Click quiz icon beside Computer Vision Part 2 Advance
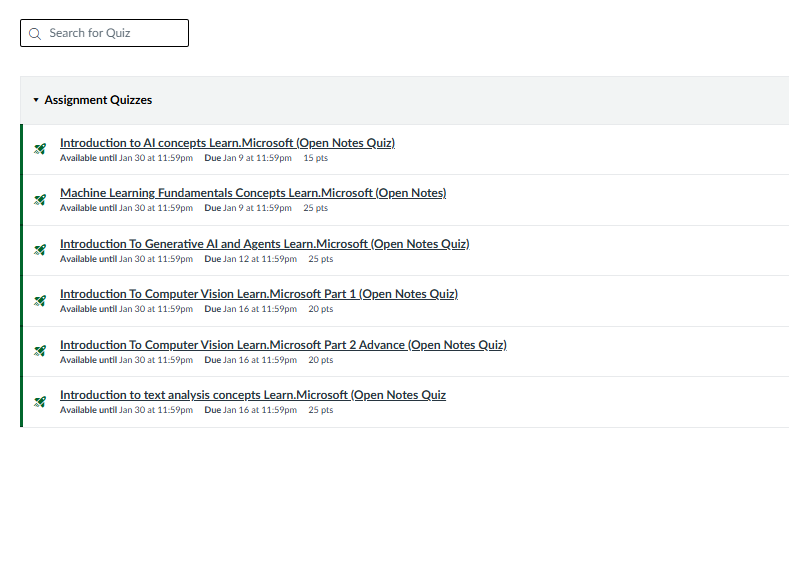 point(40,351)
